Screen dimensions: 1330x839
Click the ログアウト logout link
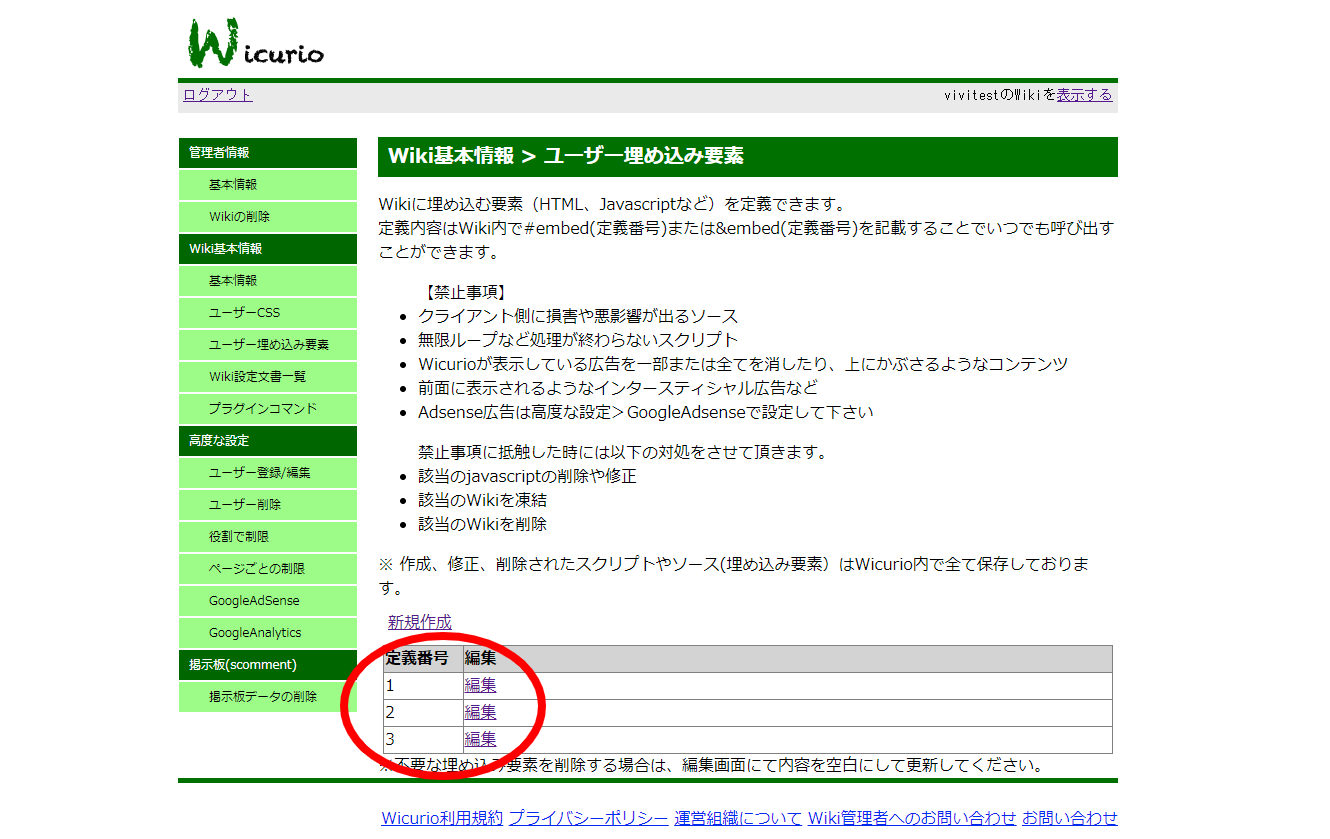point(218,95)
